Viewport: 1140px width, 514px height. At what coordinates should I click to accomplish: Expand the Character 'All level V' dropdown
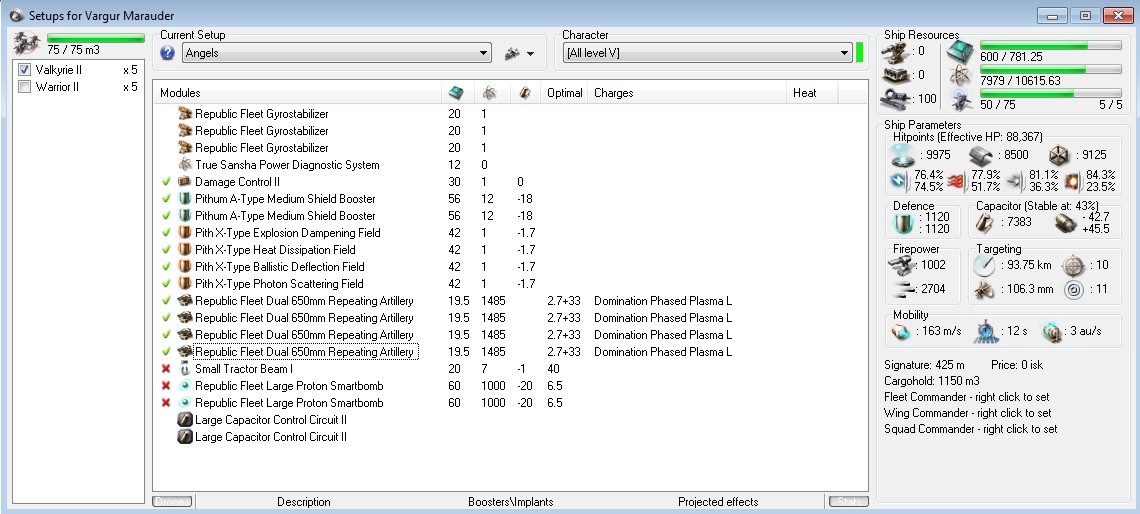tap(707, 53)
